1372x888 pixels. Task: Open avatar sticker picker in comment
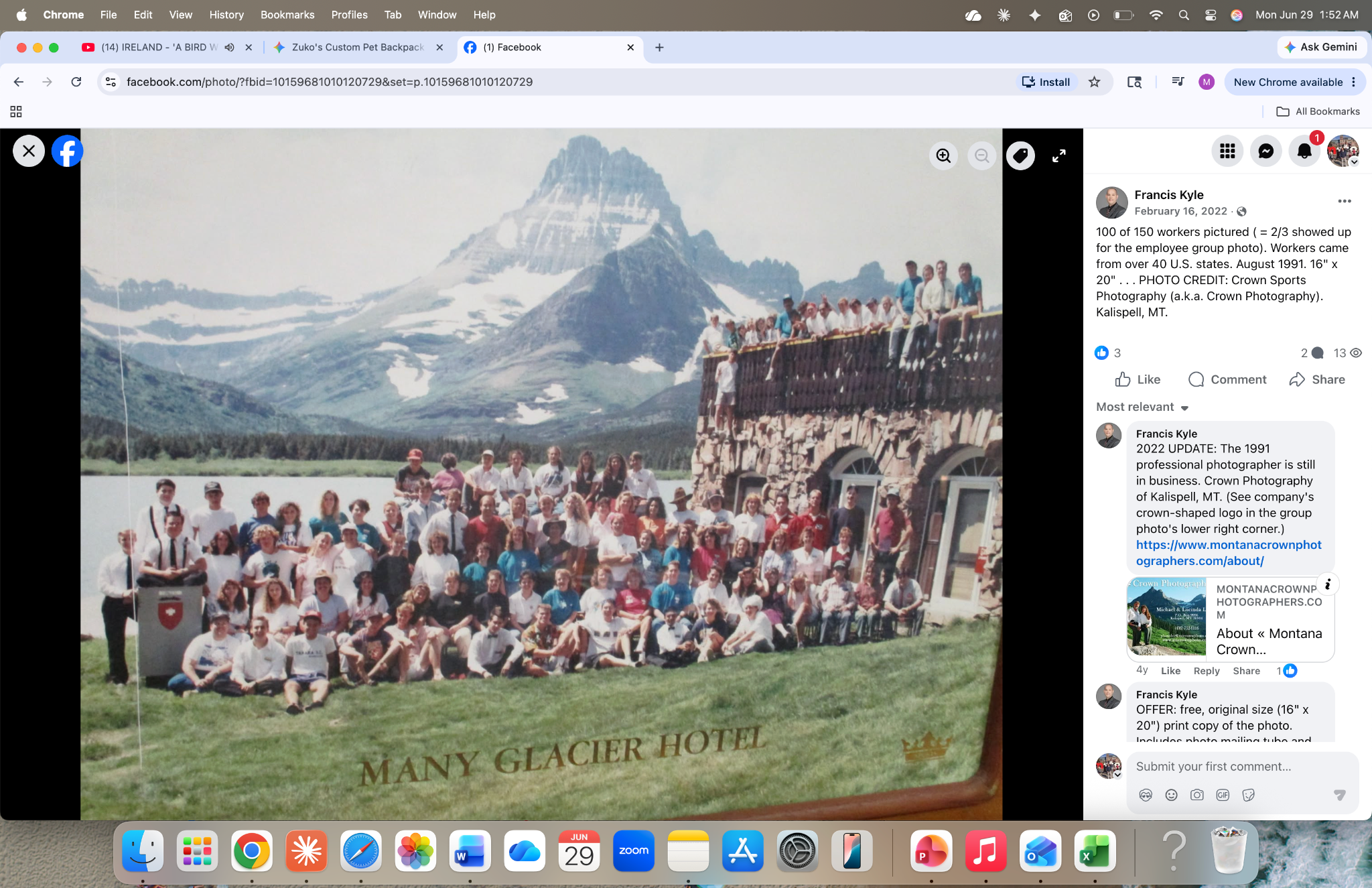(1146, 795)
